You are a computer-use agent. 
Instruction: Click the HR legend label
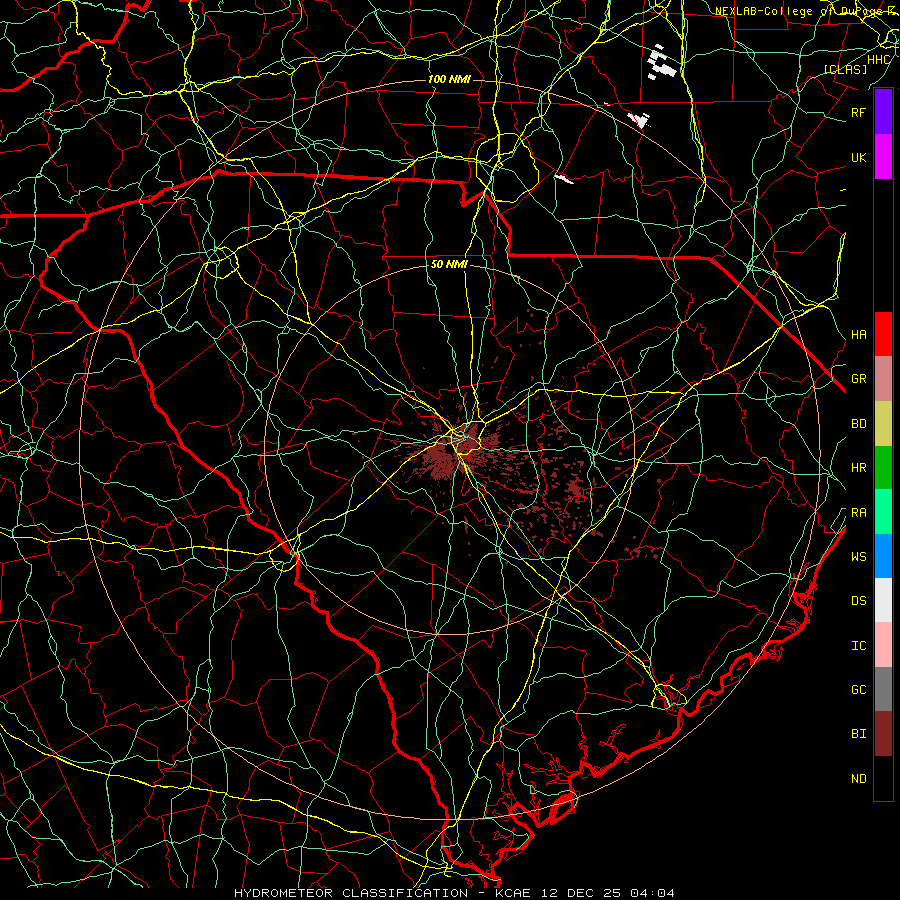point(858,468)
